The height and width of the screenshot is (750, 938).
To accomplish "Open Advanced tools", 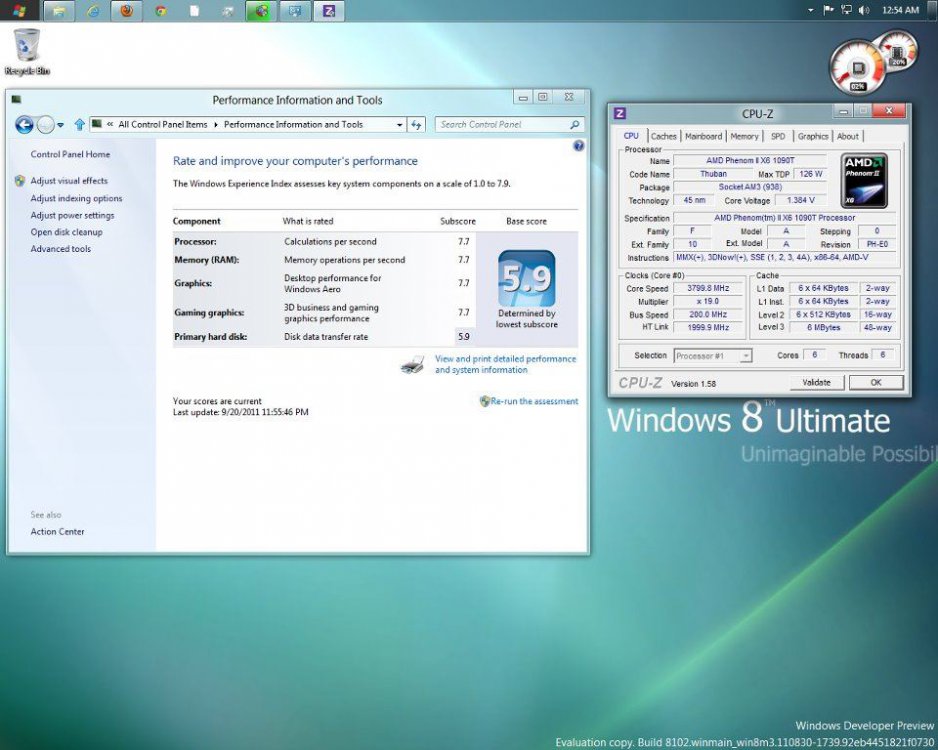I will [60, 249].
